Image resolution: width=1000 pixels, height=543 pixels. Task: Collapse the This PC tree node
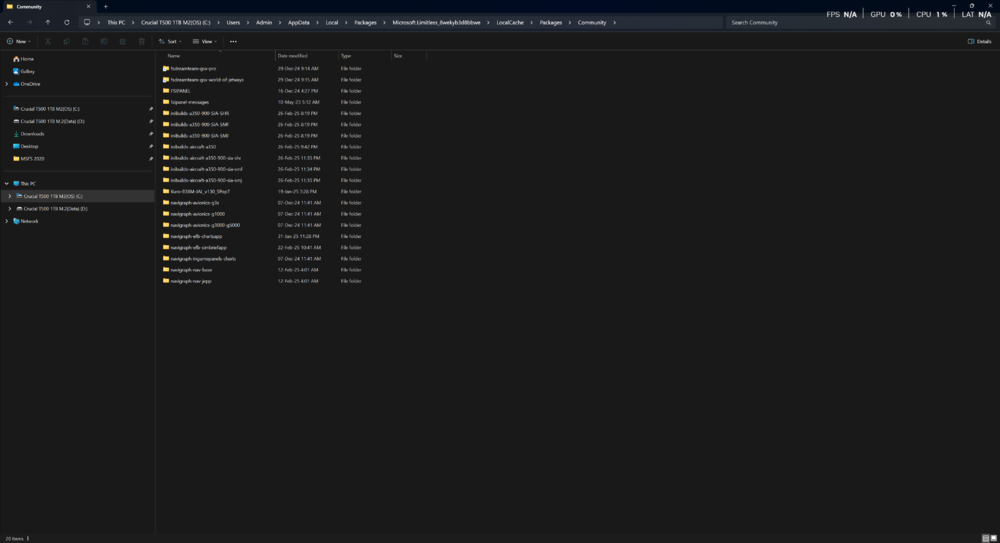point(6,184)
